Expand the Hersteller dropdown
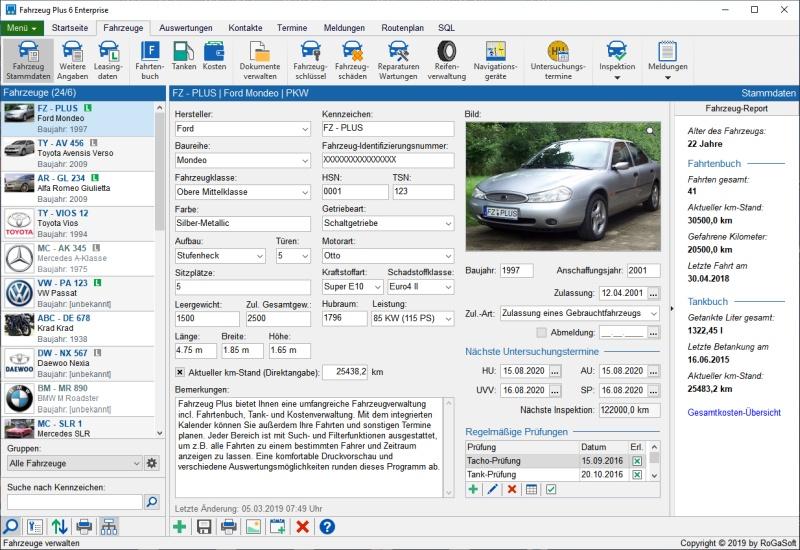This screenshot has height=550, width=800. pos(305,129)
